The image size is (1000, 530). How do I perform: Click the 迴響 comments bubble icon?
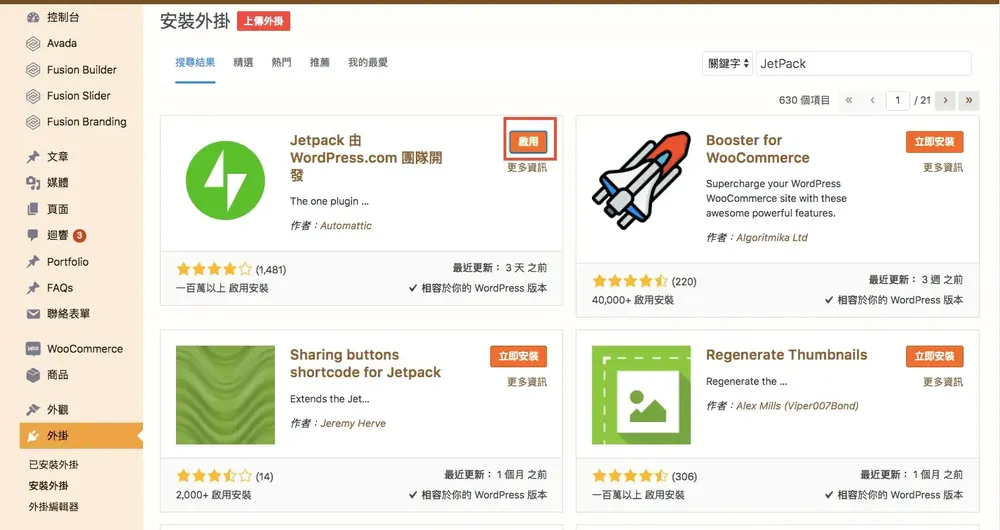33,235
